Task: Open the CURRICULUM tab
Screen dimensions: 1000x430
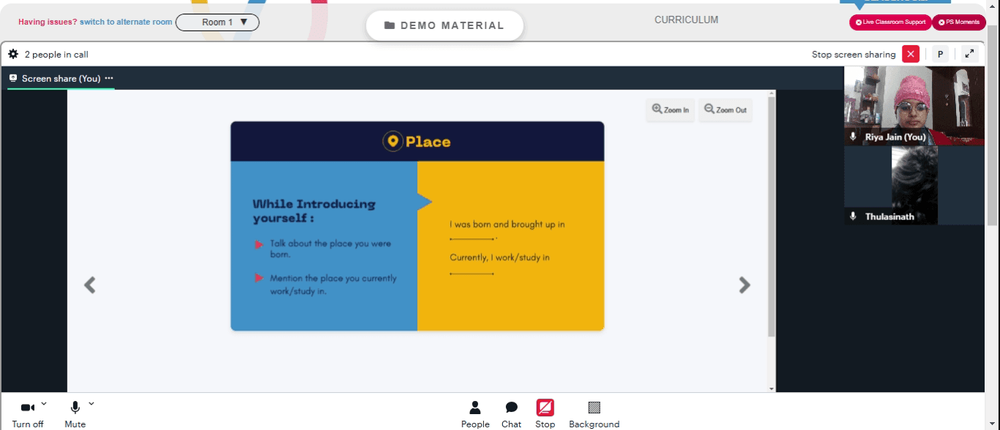Action: pyautogui.click(x=686, y=20)
